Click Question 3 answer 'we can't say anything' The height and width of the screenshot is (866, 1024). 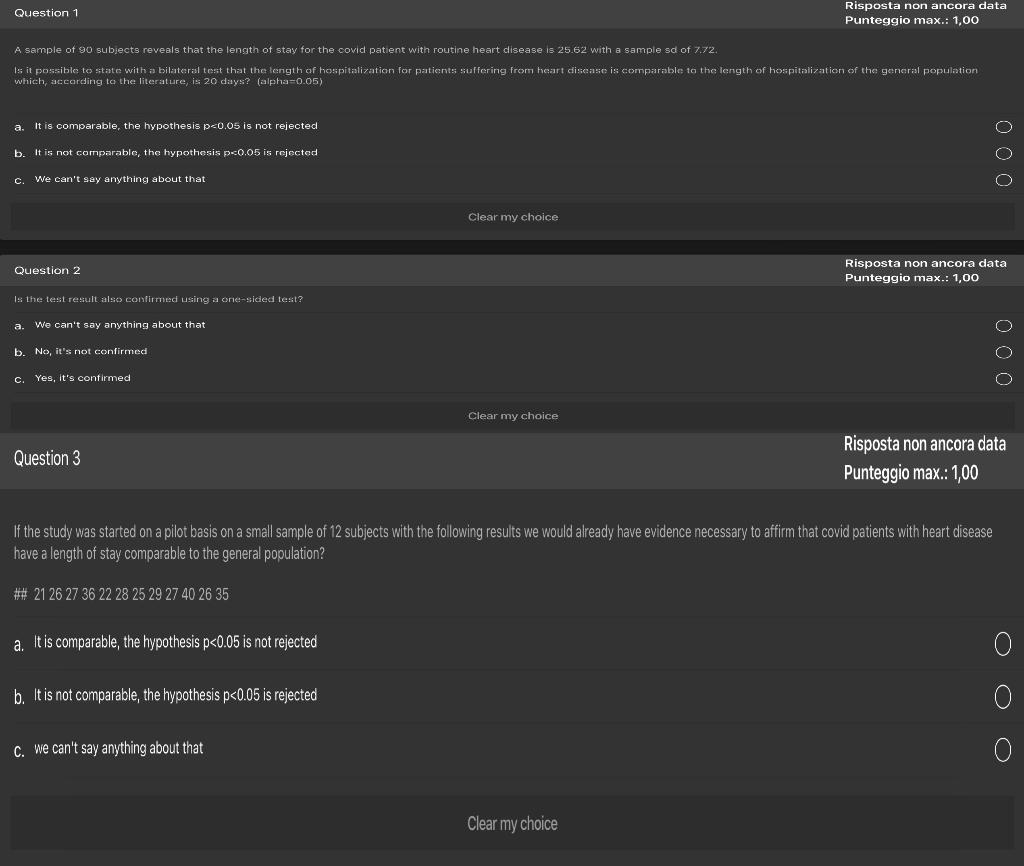tap(119, 748)
